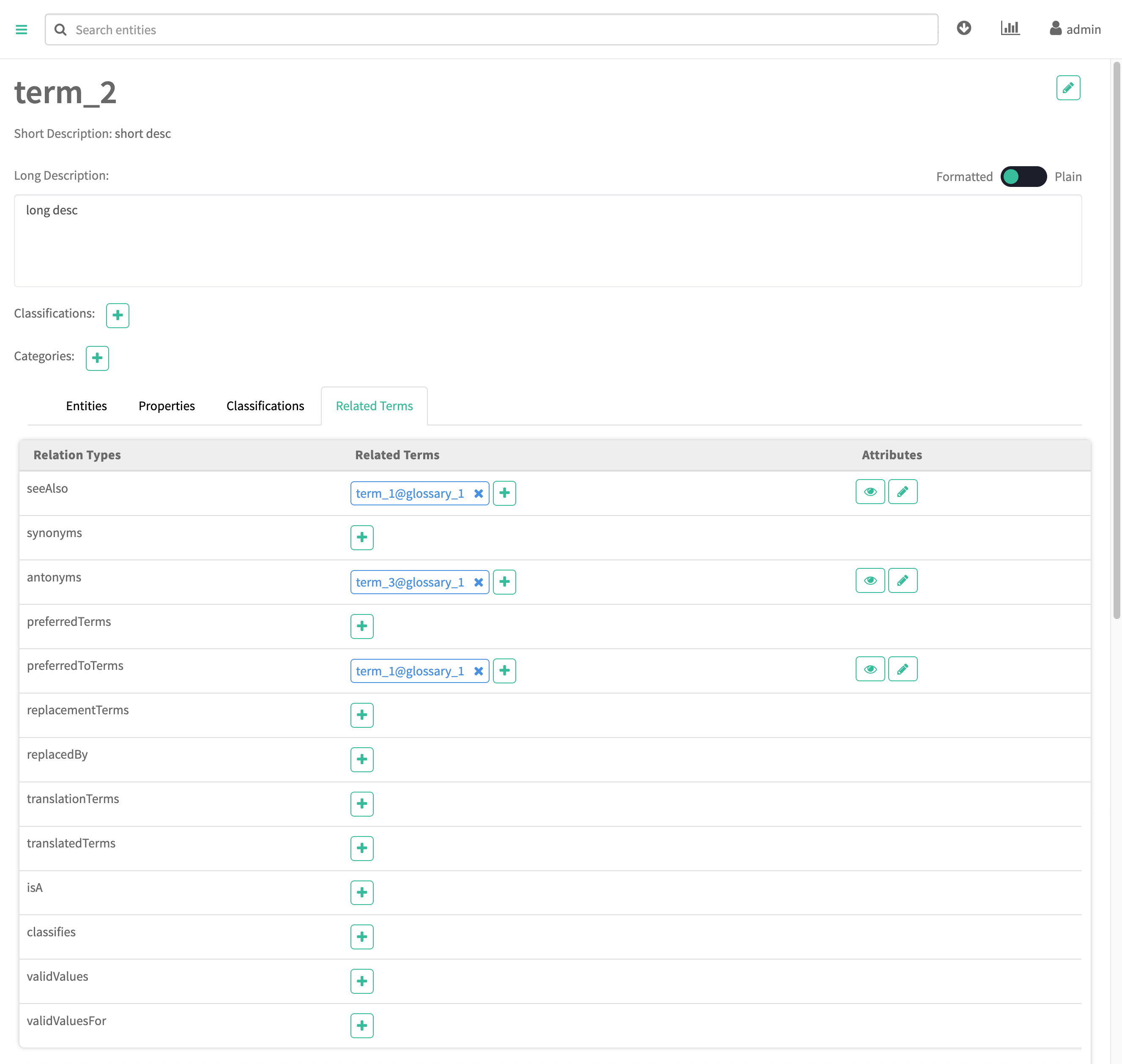
Task: Open the admin user dropdown
Action: point(1075,30)
